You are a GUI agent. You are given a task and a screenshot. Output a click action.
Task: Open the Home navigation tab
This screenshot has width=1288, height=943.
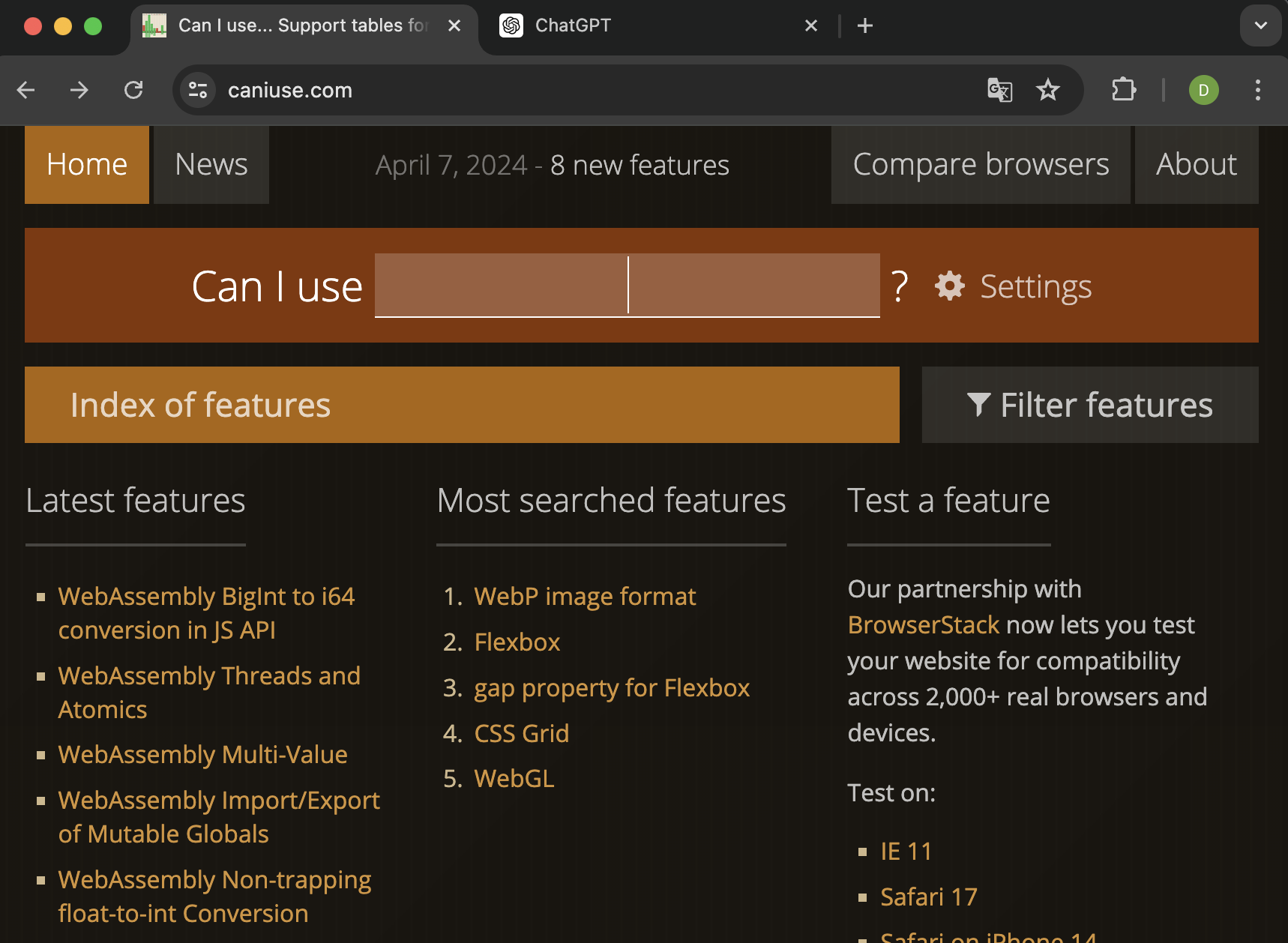[87, 165]
